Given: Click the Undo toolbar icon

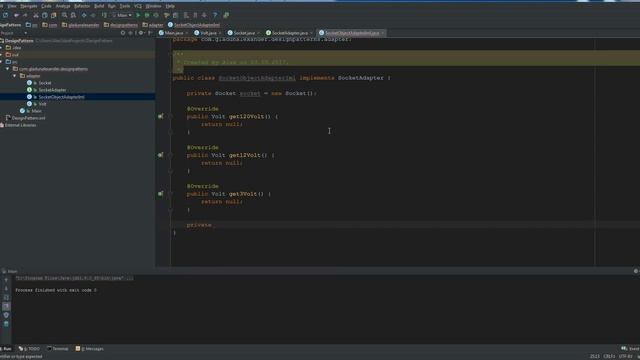Looking at the screenshot, I should coord(16,15).
